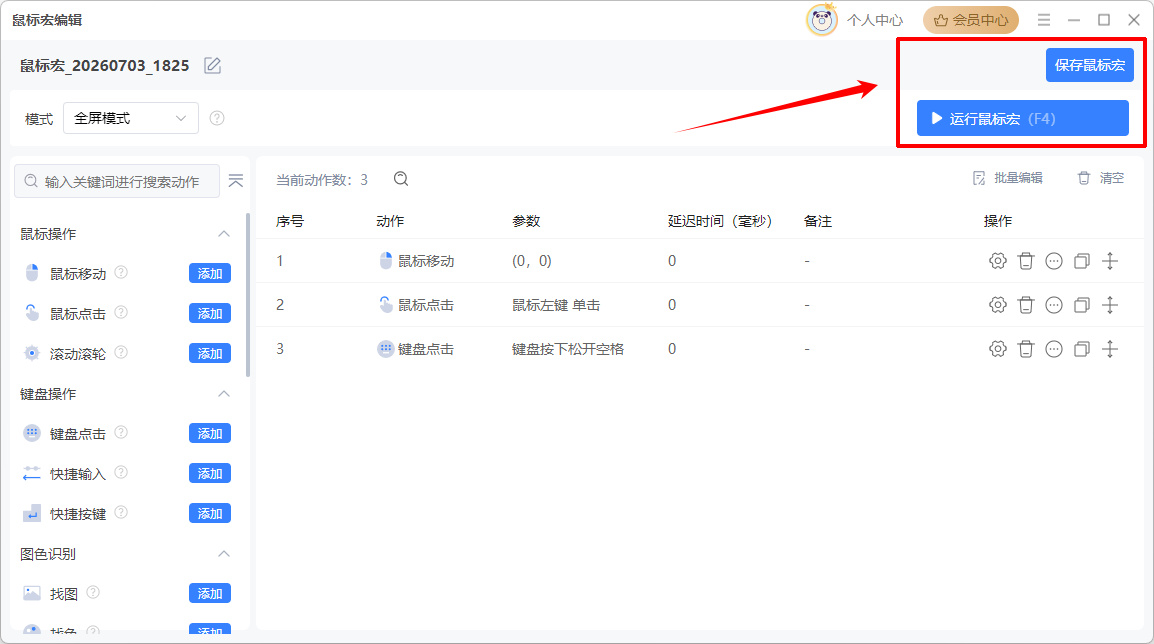Viewport: 1154px width, 644px height.
Task: Click the left panel scrollbar
Action: [248, 294]
